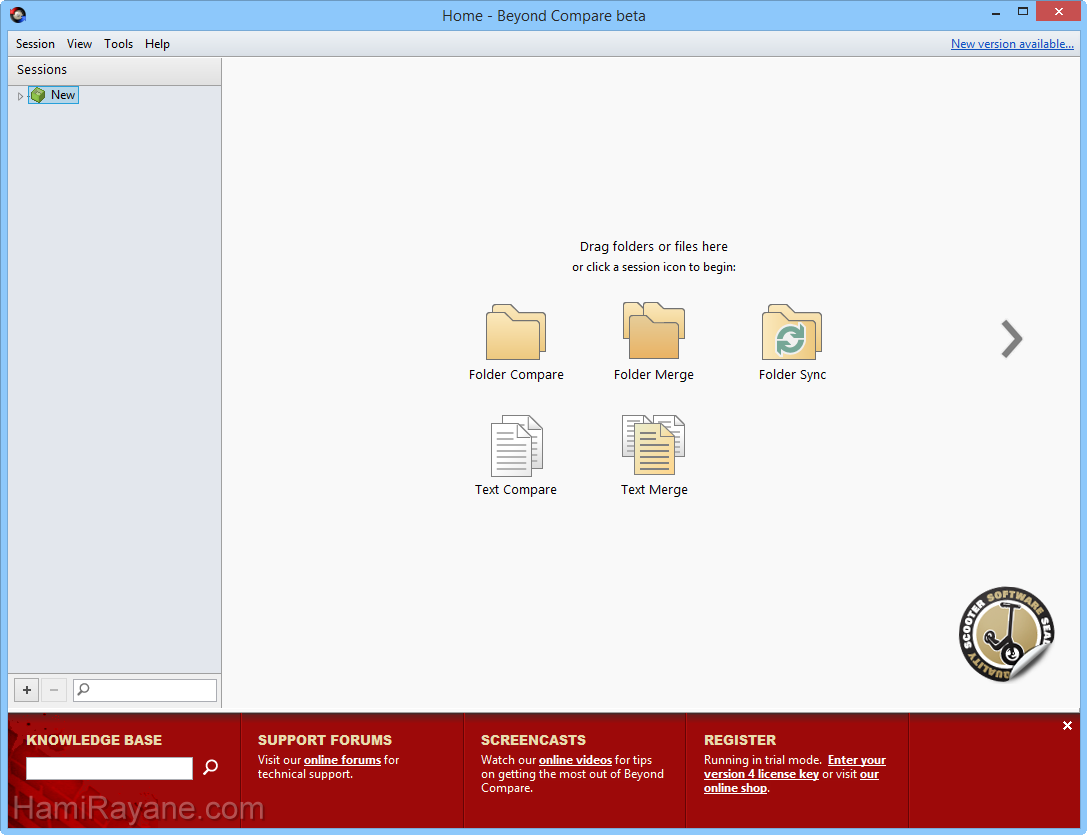Open the Help menu
This screenshot has height=835, width=1087.
click(157, 44)
